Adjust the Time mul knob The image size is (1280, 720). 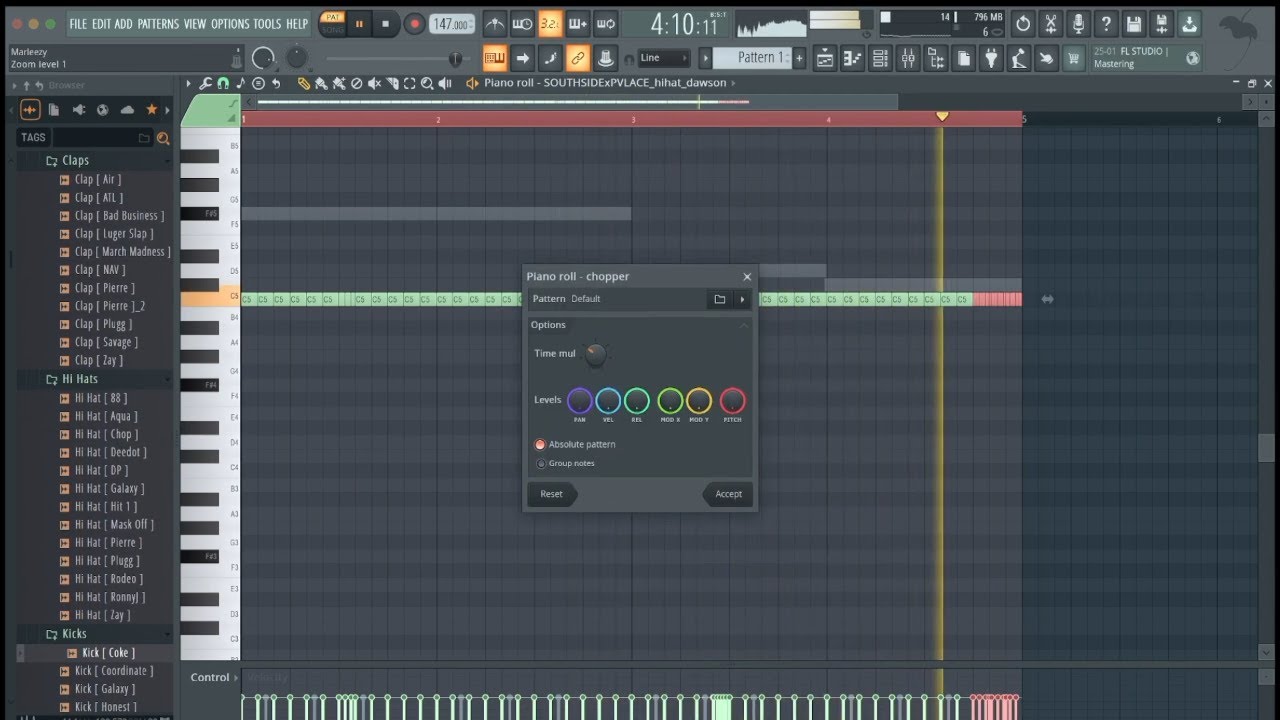coord(595,354)
